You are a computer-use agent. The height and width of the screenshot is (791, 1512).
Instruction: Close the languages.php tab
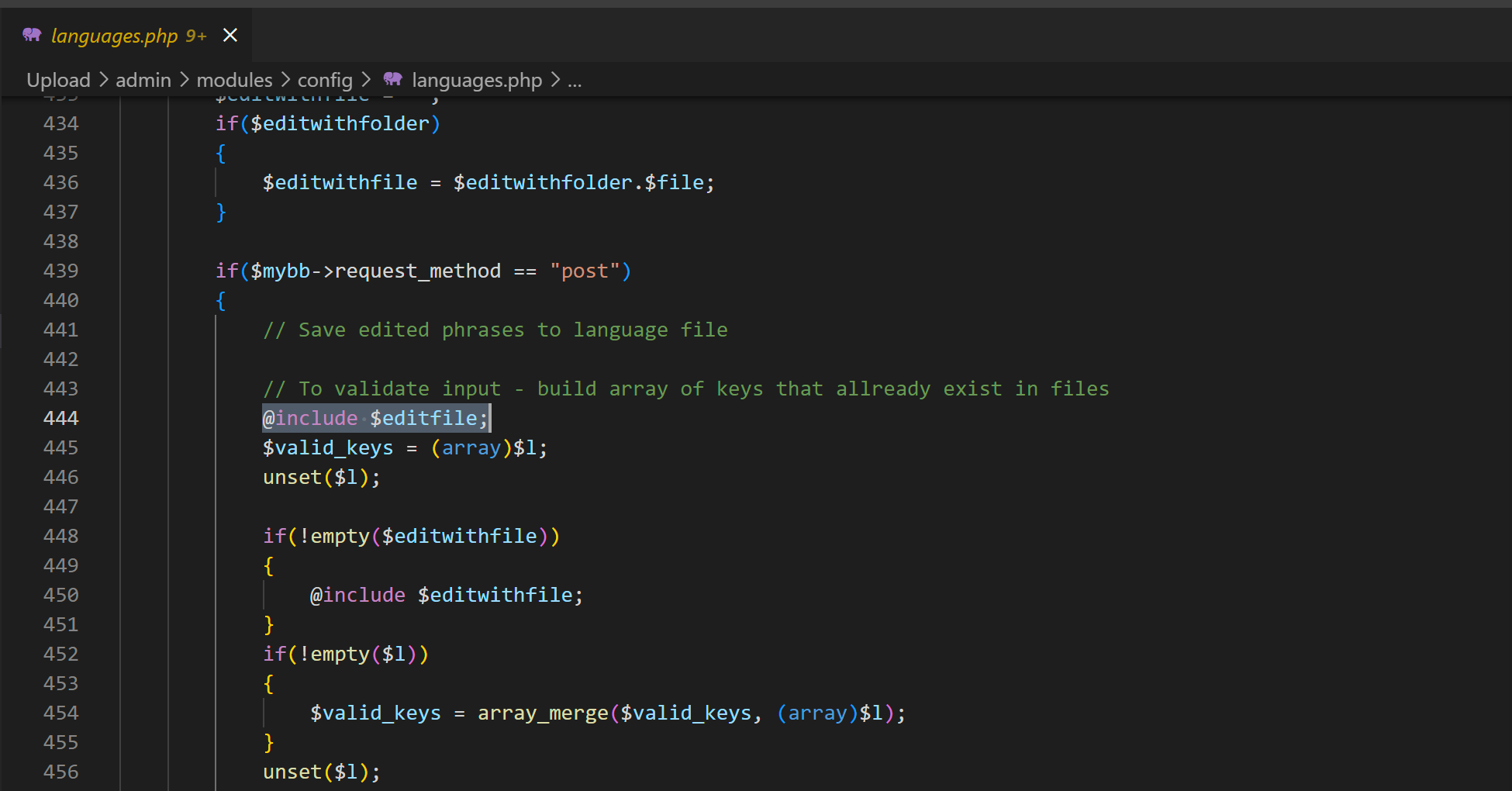230,36
